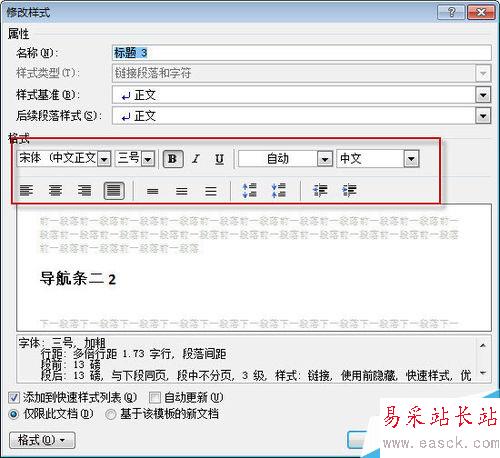Image resolution: width=500 pixels, height=458 pixels.
Task: Expand the 后续段落样式 dropdown
Action: [483, 116]
